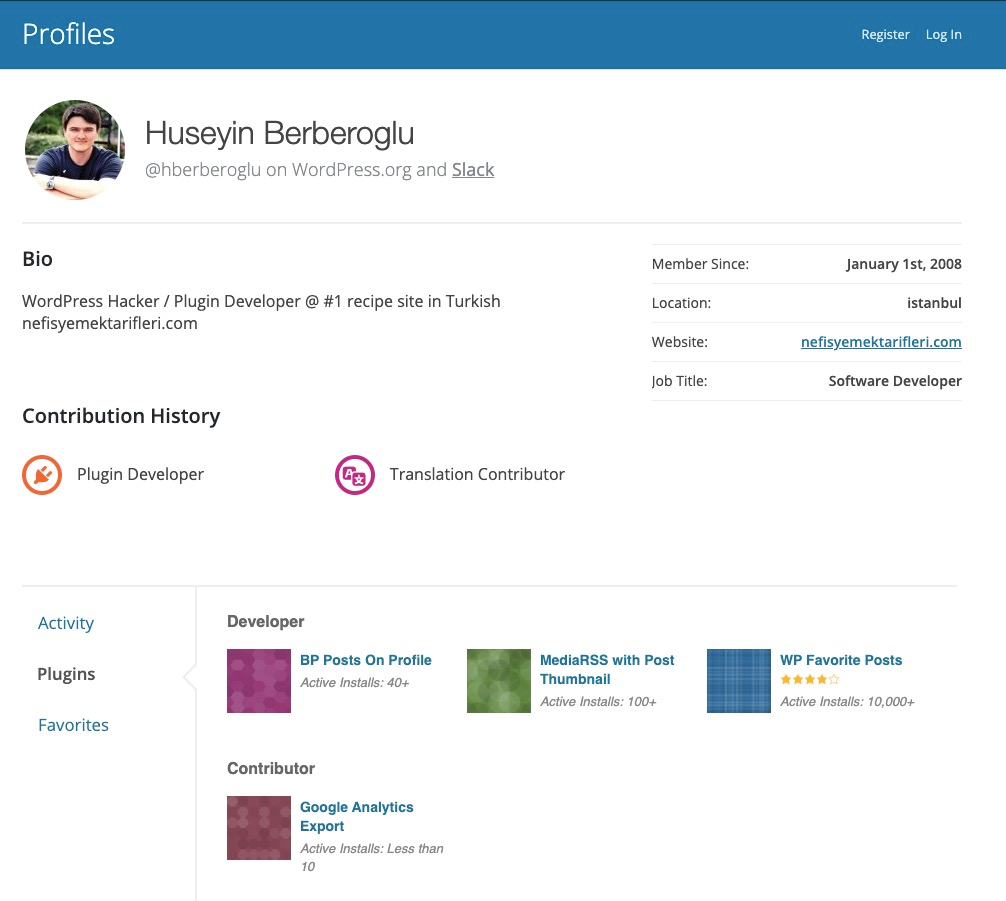Viewport: 1006px width, 901px height.
Task: Click the Contributor section heading
Action: (271, 769)
